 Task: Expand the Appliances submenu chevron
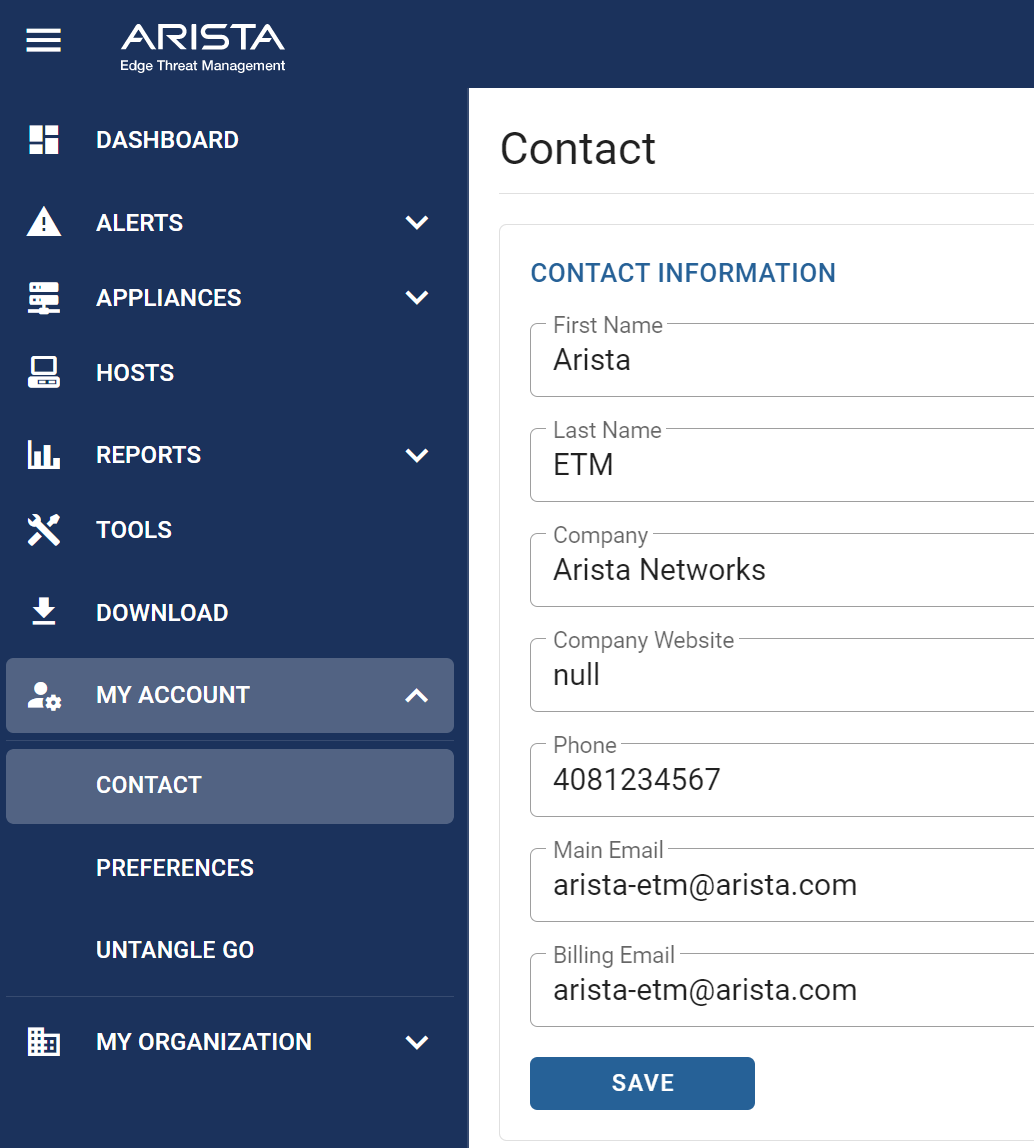coord(416,298)
